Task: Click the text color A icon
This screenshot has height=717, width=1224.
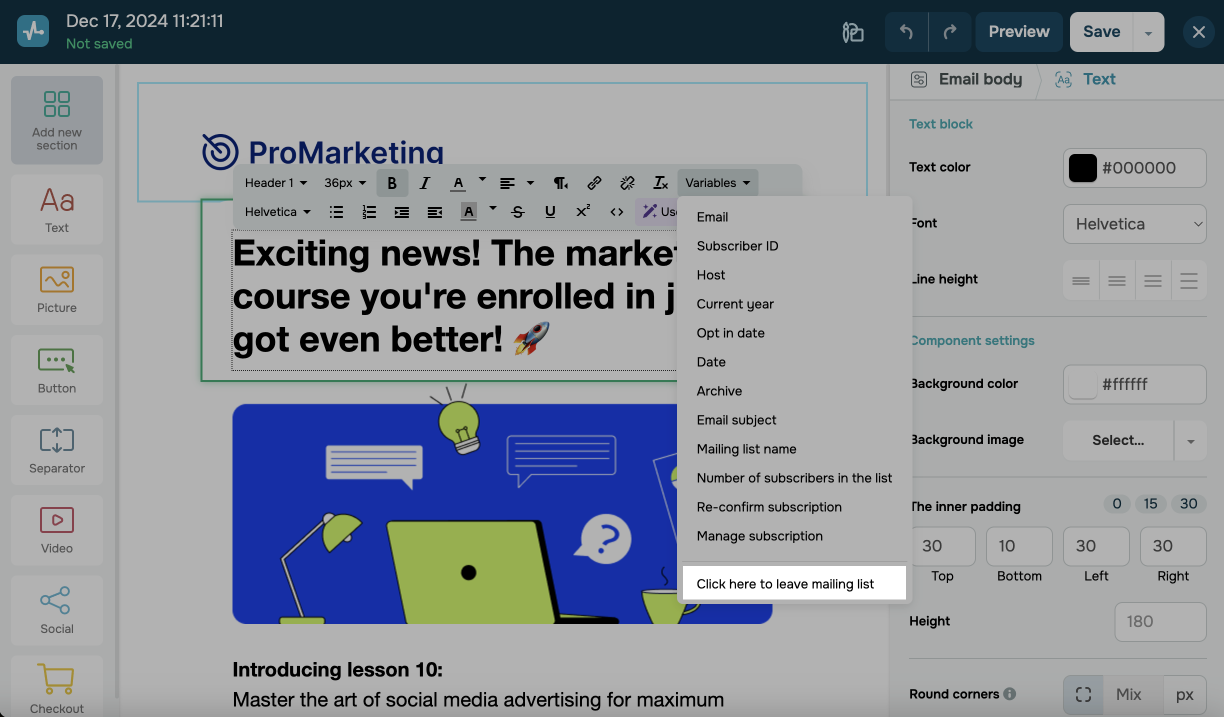Action: coord(458,183)
